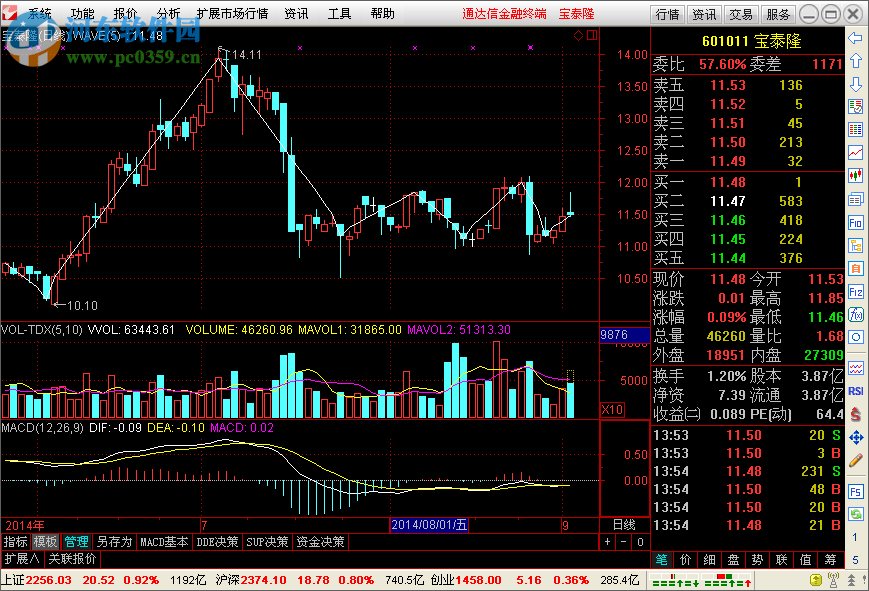869x591 pixels.
Task: Click the antenna signal icon in status bar
Action: coord(833,580)
